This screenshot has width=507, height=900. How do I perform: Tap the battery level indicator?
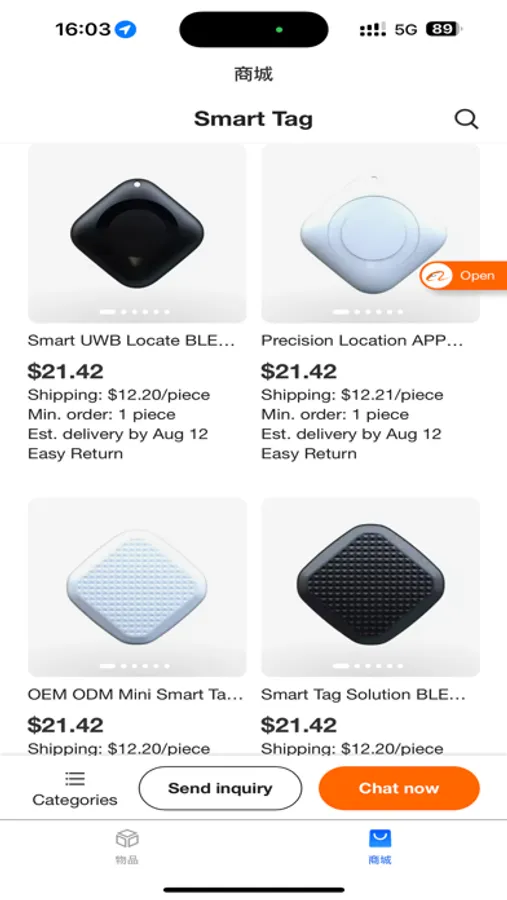[443, 29]
